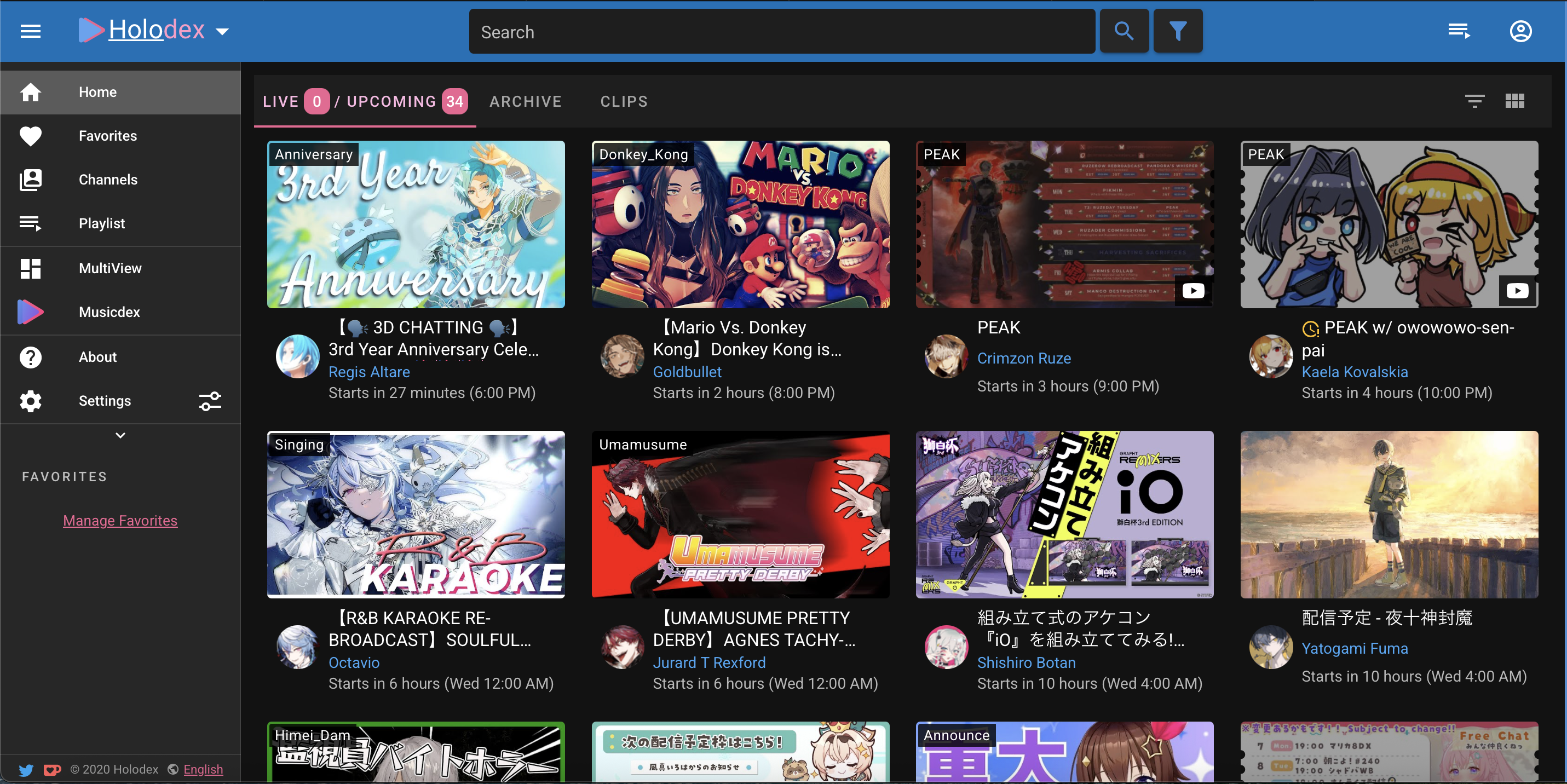Open Jurard T Rexford avatar
This screenshot has width=1567, height=784.
[623, 647]
